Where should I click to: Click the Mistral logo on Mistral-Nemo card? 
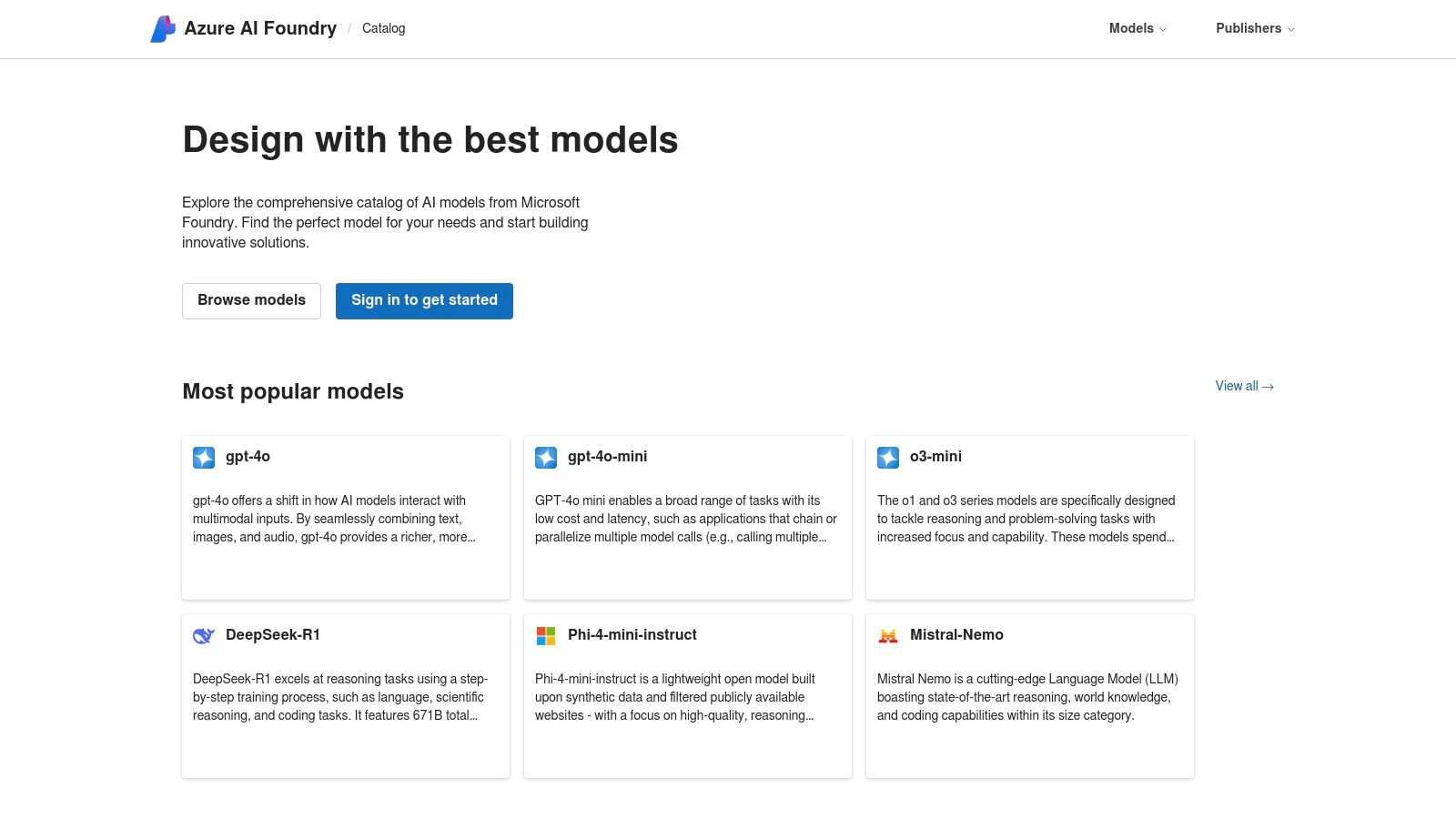(887, 635)
